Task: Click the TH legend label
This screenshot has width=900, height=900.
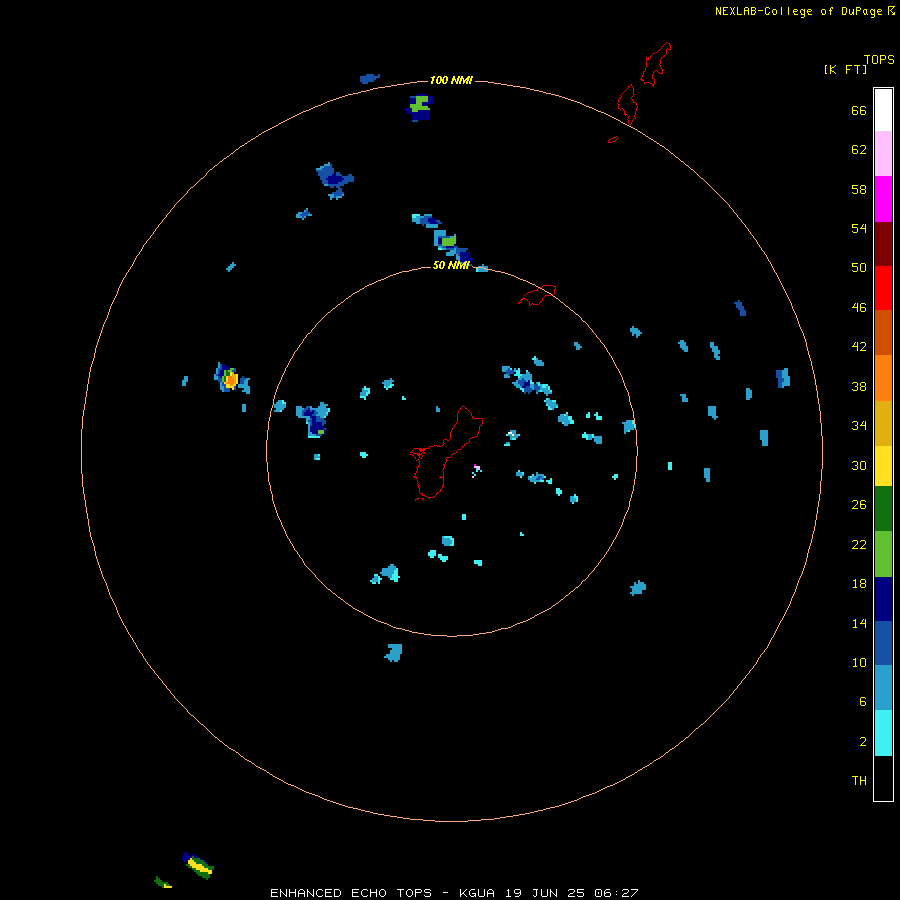Action: pyautogui.click(x=859, y=781)
